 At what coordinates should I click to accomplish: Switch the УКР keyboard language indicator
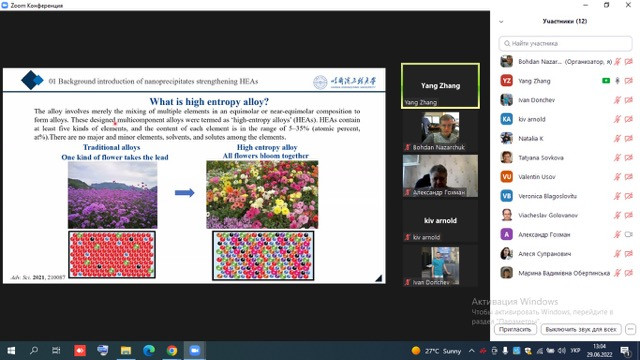click(x=576, y=351)
